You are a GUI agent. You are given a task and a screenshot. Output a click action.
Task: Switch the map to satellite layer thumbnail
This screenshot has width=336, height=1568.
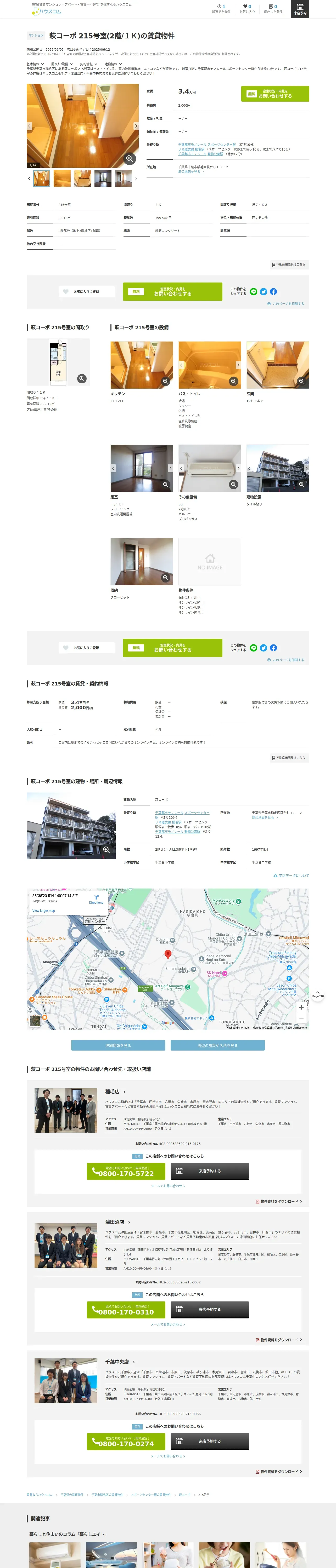35,1021
